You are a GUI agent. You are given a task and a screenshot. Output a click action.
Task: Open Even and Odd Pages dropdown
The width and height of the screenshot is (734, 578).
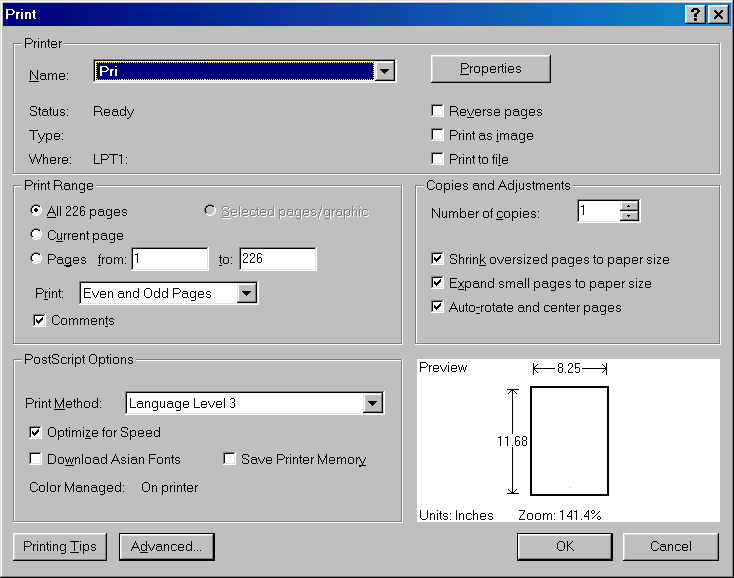coord(246,293)
